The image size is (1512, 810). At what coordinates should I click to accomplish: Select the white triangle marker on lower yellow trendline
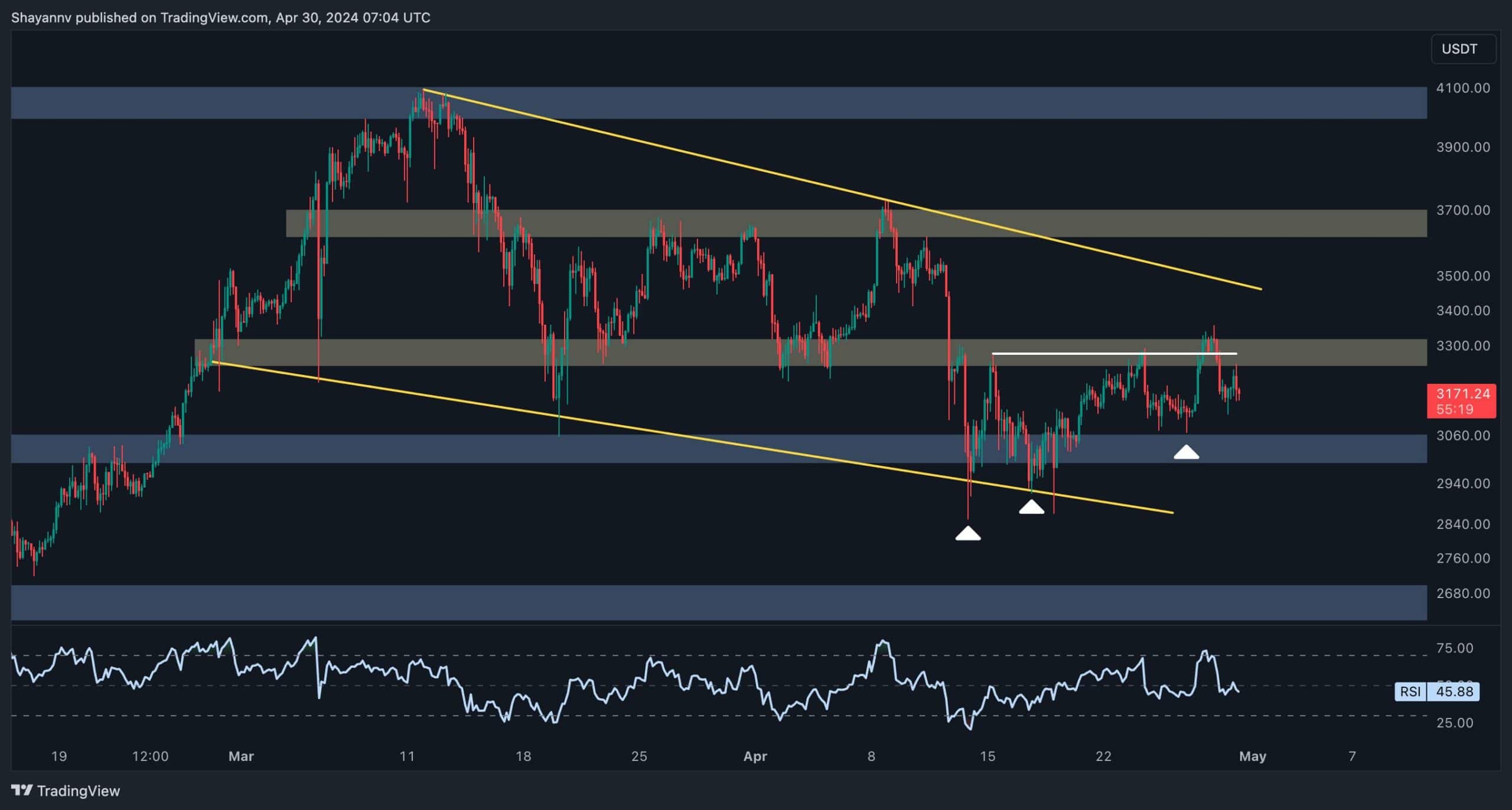point(1031,507)
